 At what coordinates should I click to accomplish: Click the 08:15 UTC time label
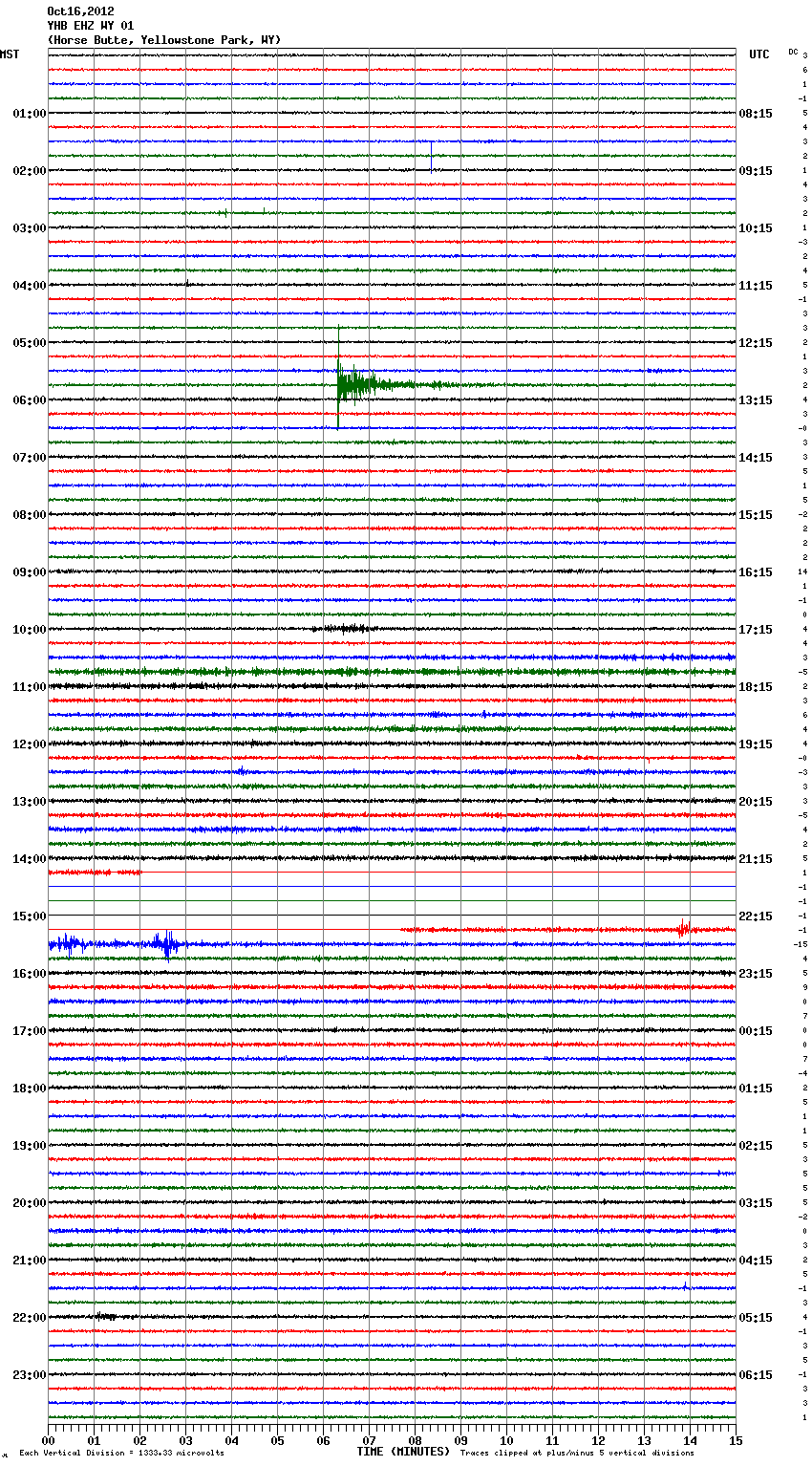tap(756, 114)
